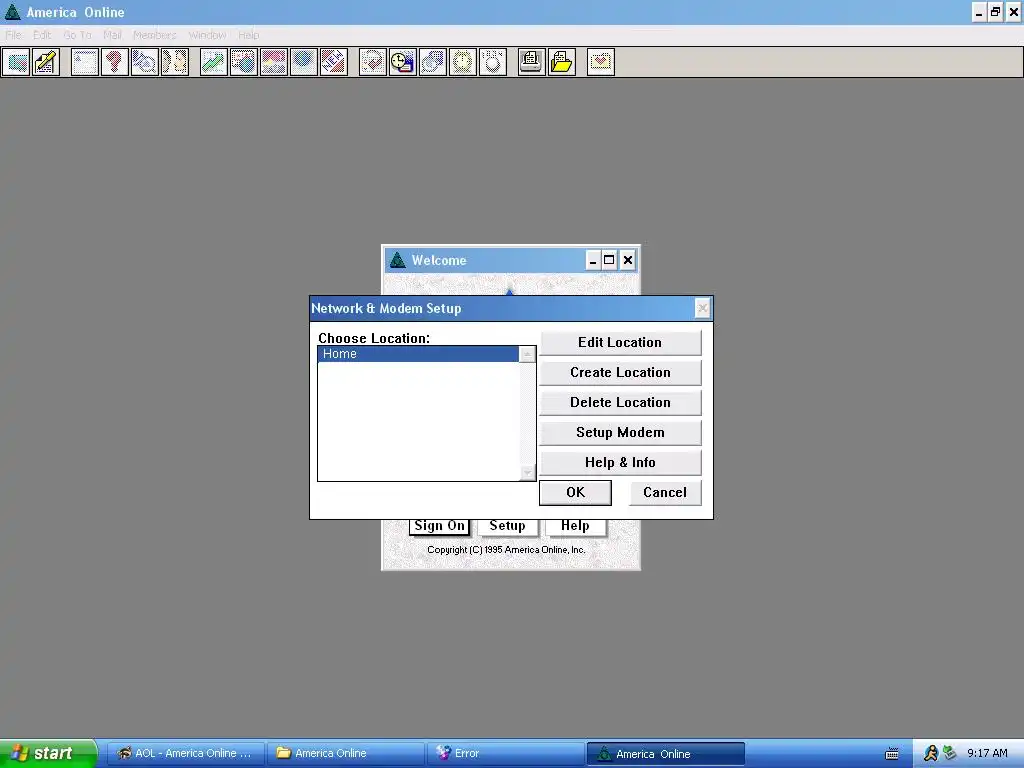This screenshot has height=768, width=1024.
Task: Click the green arrow Stocks & Portfolios icon
Action: coord(214,62)
